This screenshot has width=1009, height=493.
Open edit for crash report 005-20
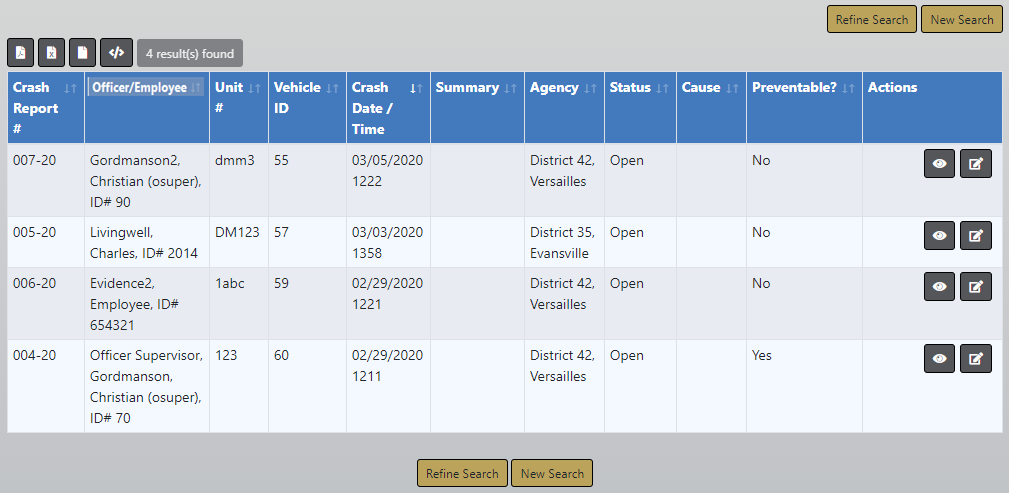(x=975, y=236)
